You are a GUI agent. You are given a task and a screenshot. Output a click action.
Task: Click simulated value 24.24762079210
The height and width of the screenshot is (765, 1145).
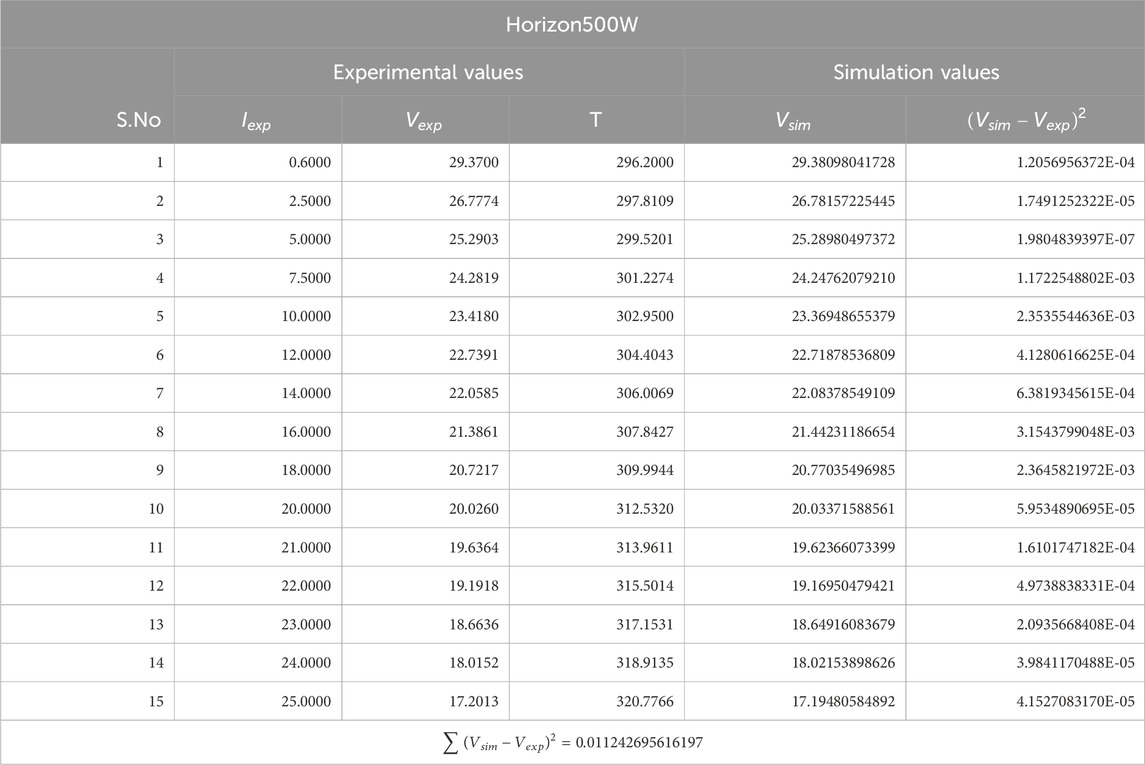click(843, 277)
